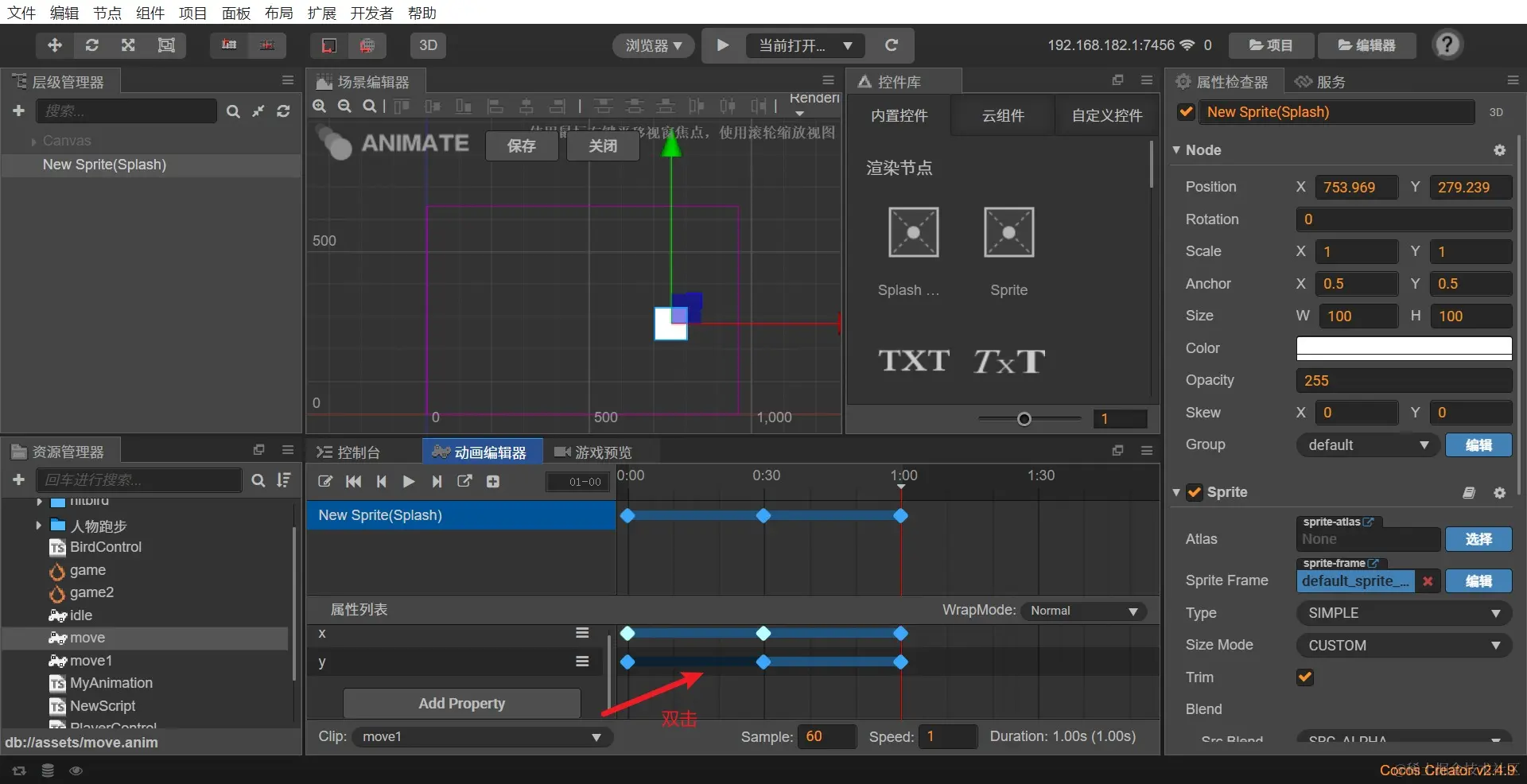This screenshot has width=1527, height=784.
Task: Toggle node active checkbox in inspector
Action: click(x=1186, y=112)
